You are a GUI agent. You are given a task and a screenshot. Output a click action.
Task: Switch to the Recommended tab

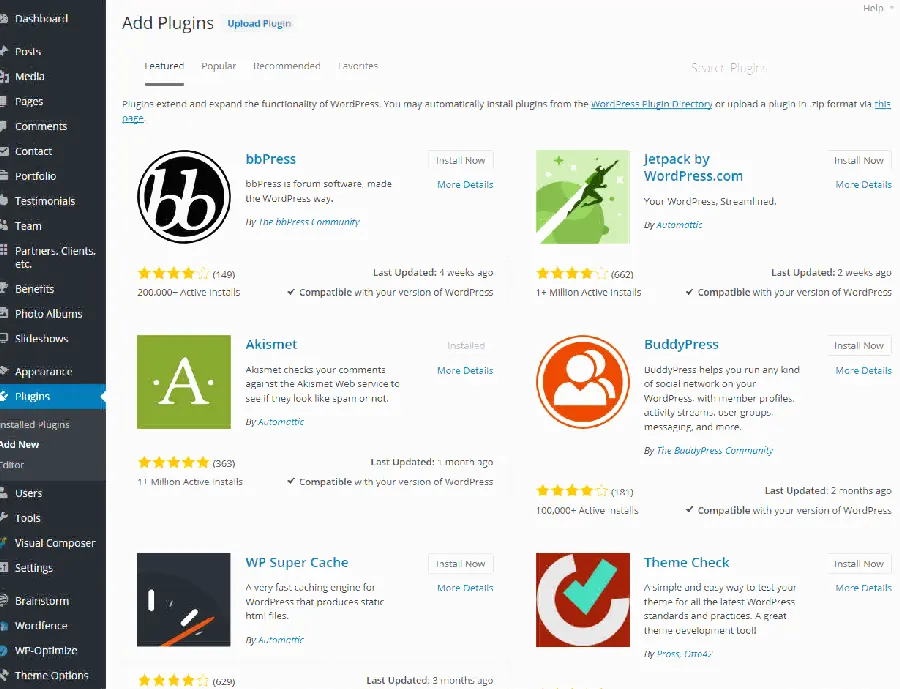coord(287,66)
